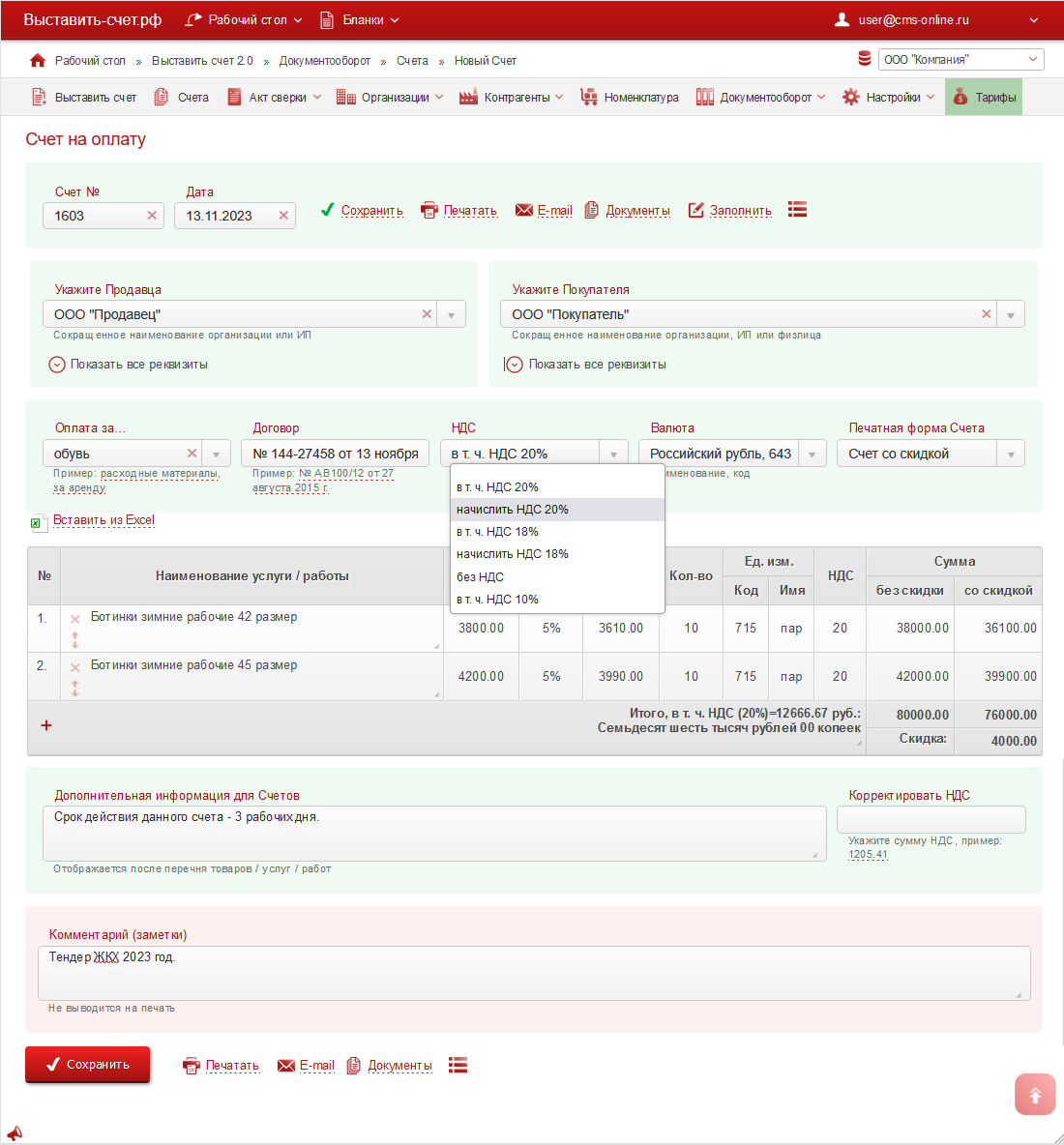Open Выставить счет in navigation bar
This screenshot has width=1064, height=1145.
[x=85, y=97]
